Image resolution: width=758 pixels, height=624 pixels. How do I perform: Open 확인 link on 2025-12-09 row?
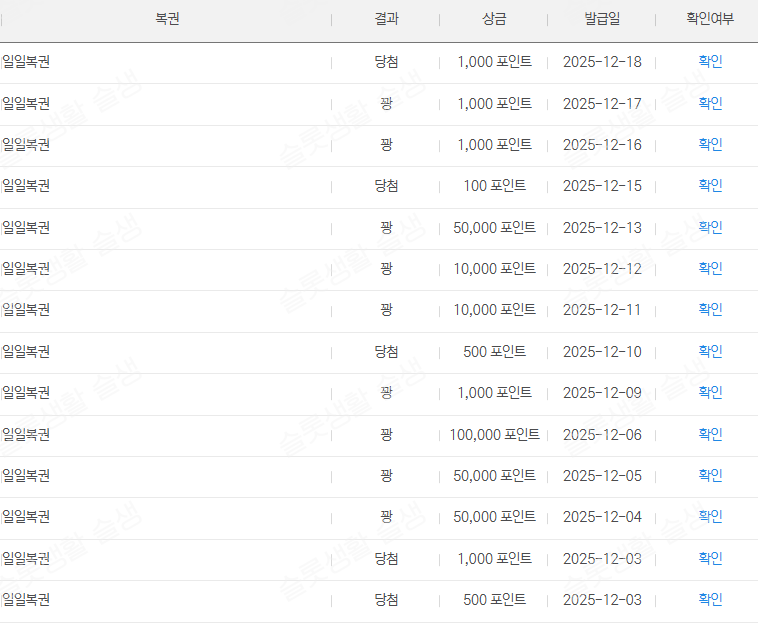[x=710, y=393]
